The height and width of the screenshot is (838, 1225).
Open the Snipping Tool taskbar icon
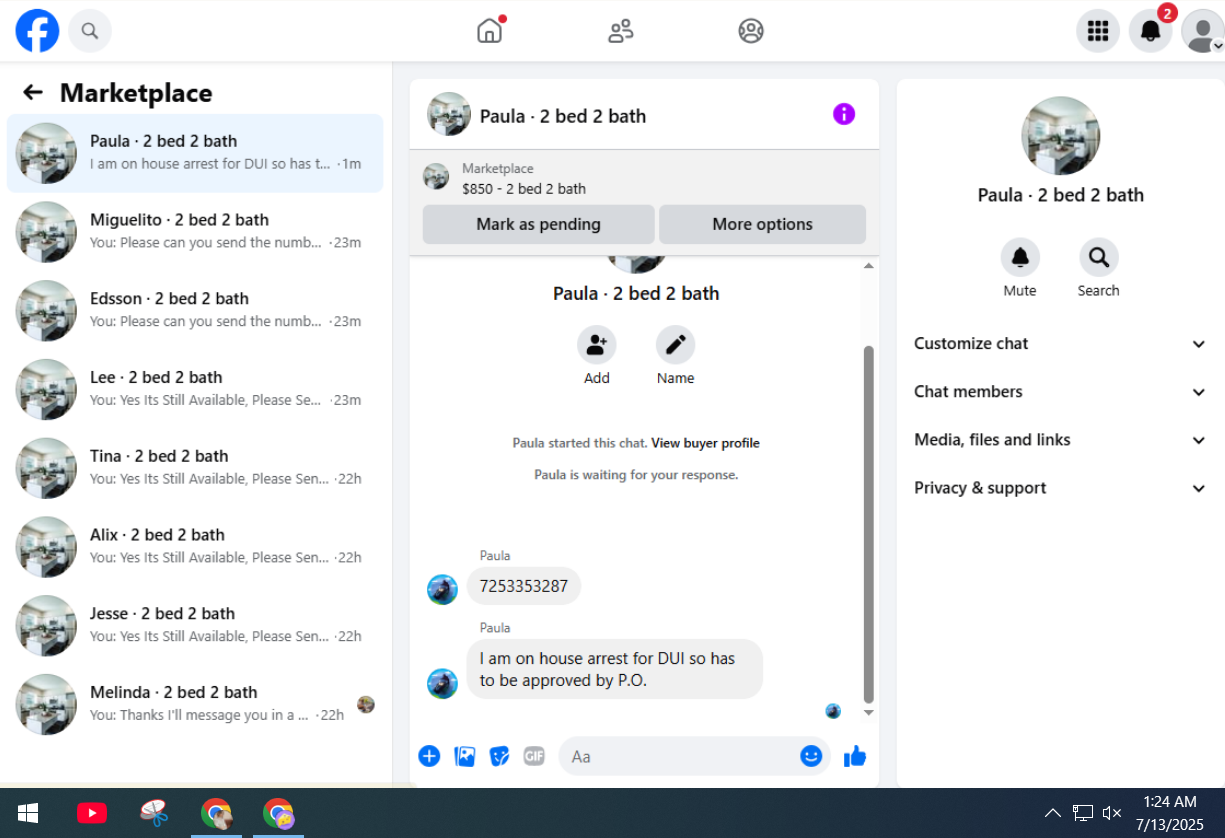154,813
